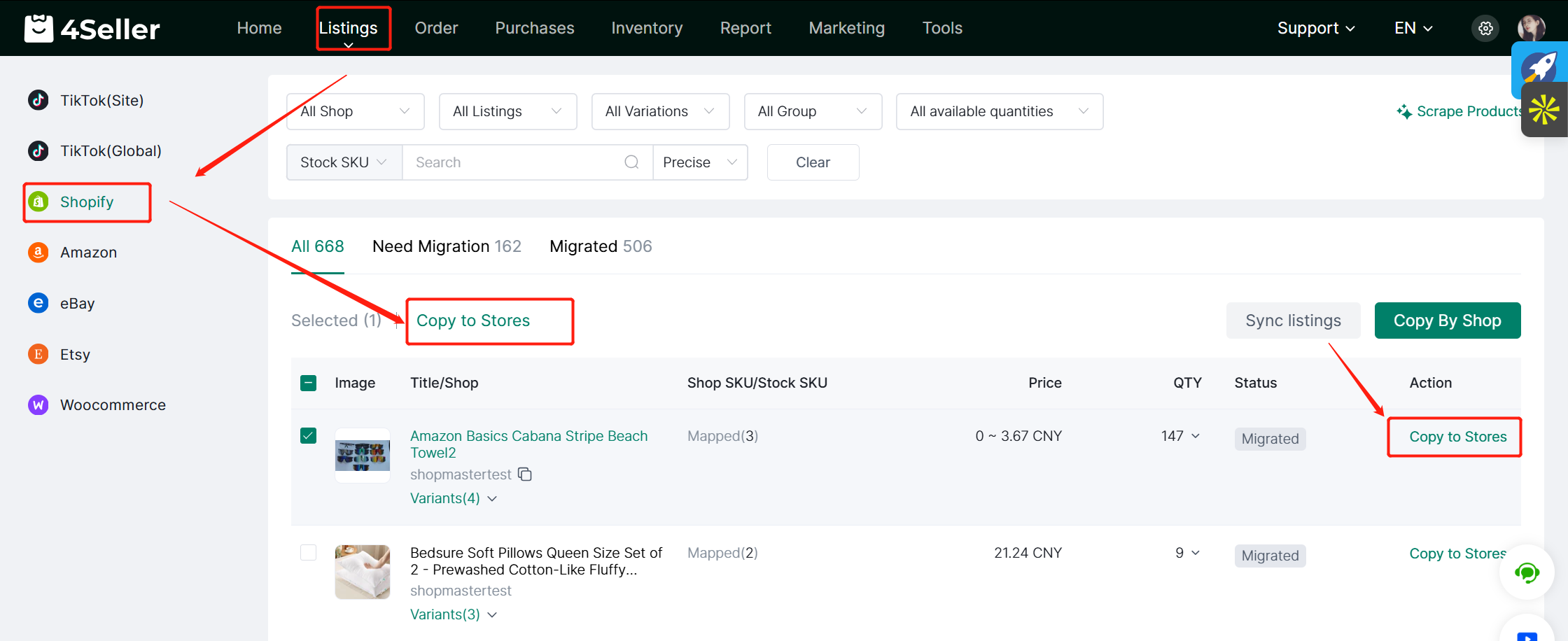Click the 4Seller logo
The image size is (1568, 641).
[92, 29]
